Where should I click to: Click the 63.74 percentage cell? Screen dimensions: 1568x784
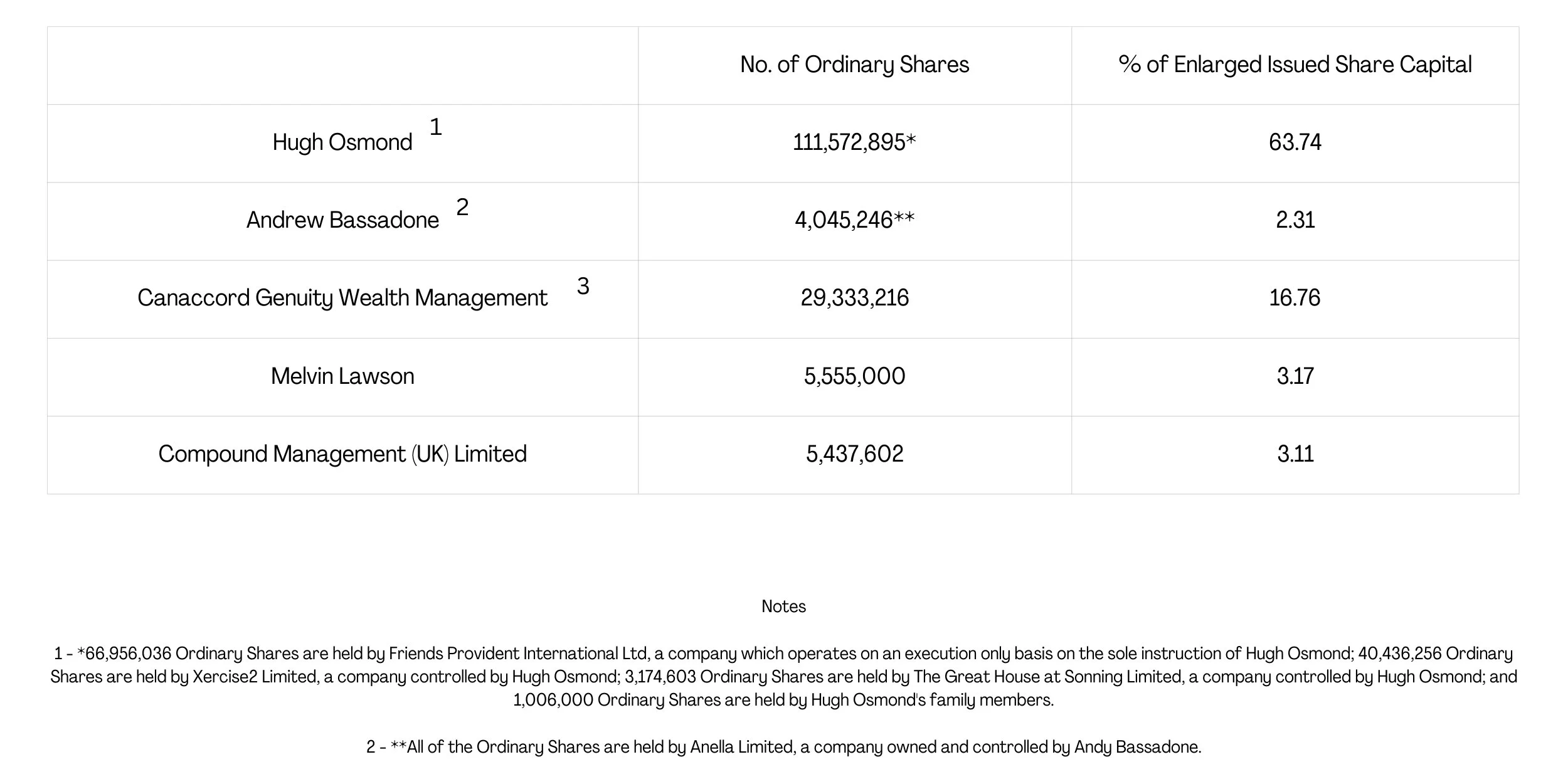1295,143
